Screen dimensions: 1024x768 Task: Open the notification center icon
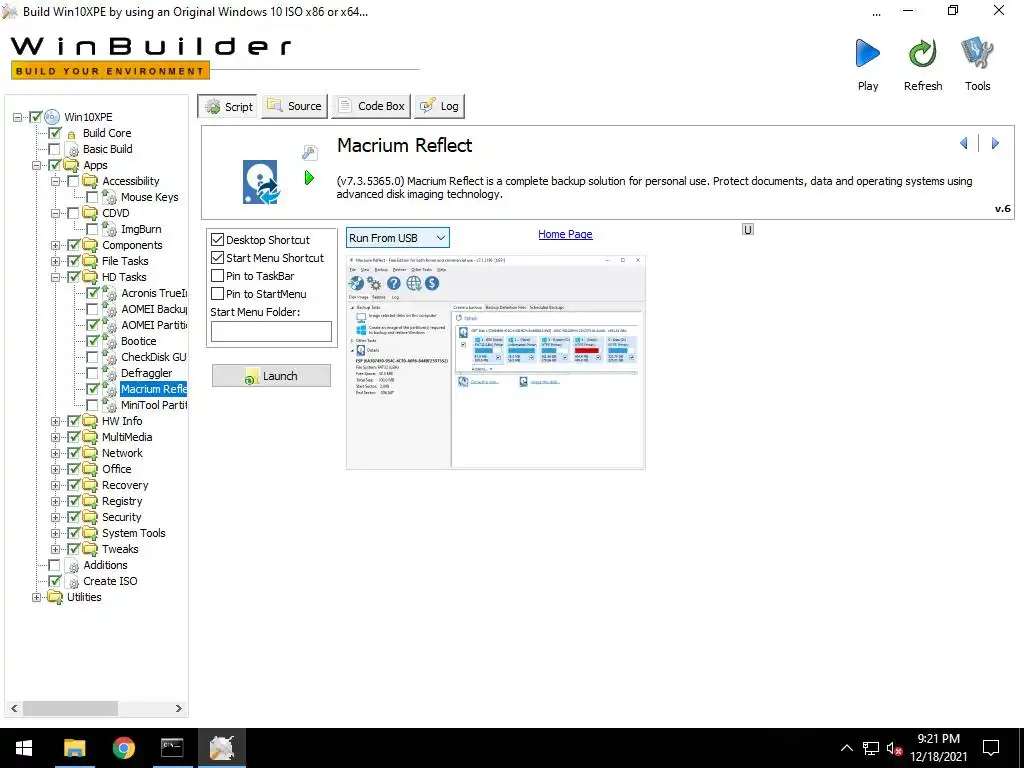pos(991,748)
